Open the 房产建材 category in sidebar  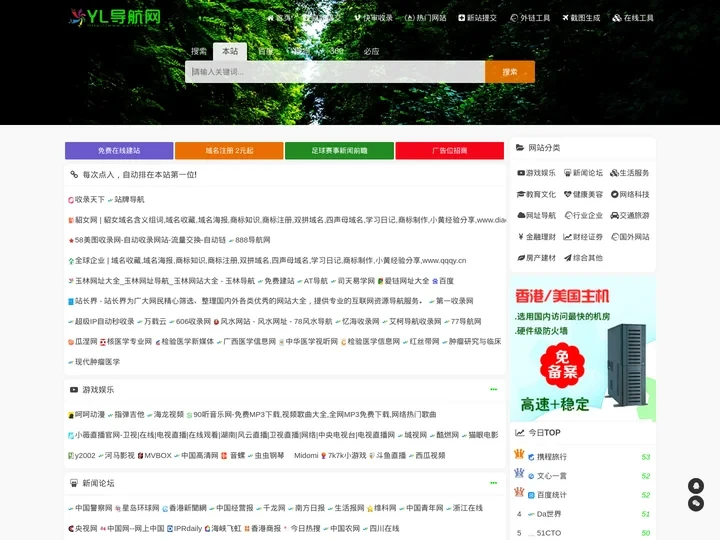click(536, 258)
